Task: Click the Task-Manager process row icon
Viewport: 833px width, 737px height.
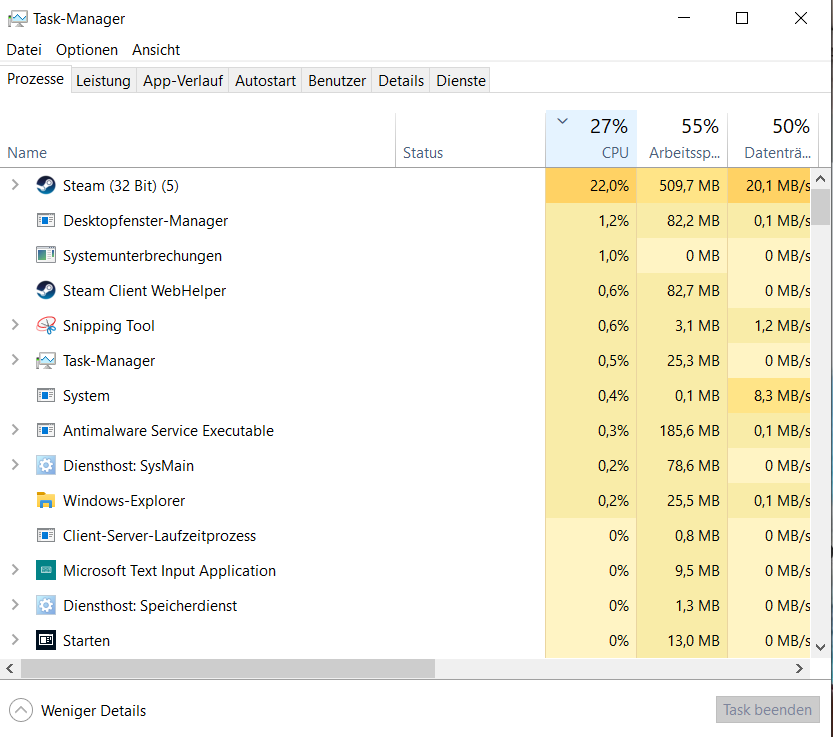Action: 46,361
